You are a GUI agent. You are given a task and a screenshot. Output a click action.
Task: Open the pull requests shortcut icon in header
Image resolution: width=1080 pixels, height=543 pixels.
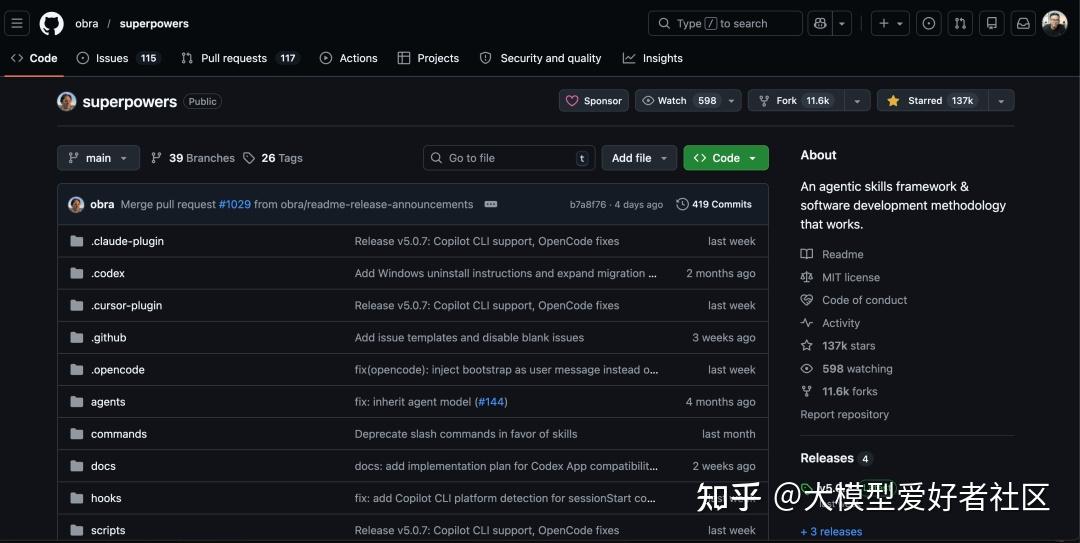(x=960, y=23)
